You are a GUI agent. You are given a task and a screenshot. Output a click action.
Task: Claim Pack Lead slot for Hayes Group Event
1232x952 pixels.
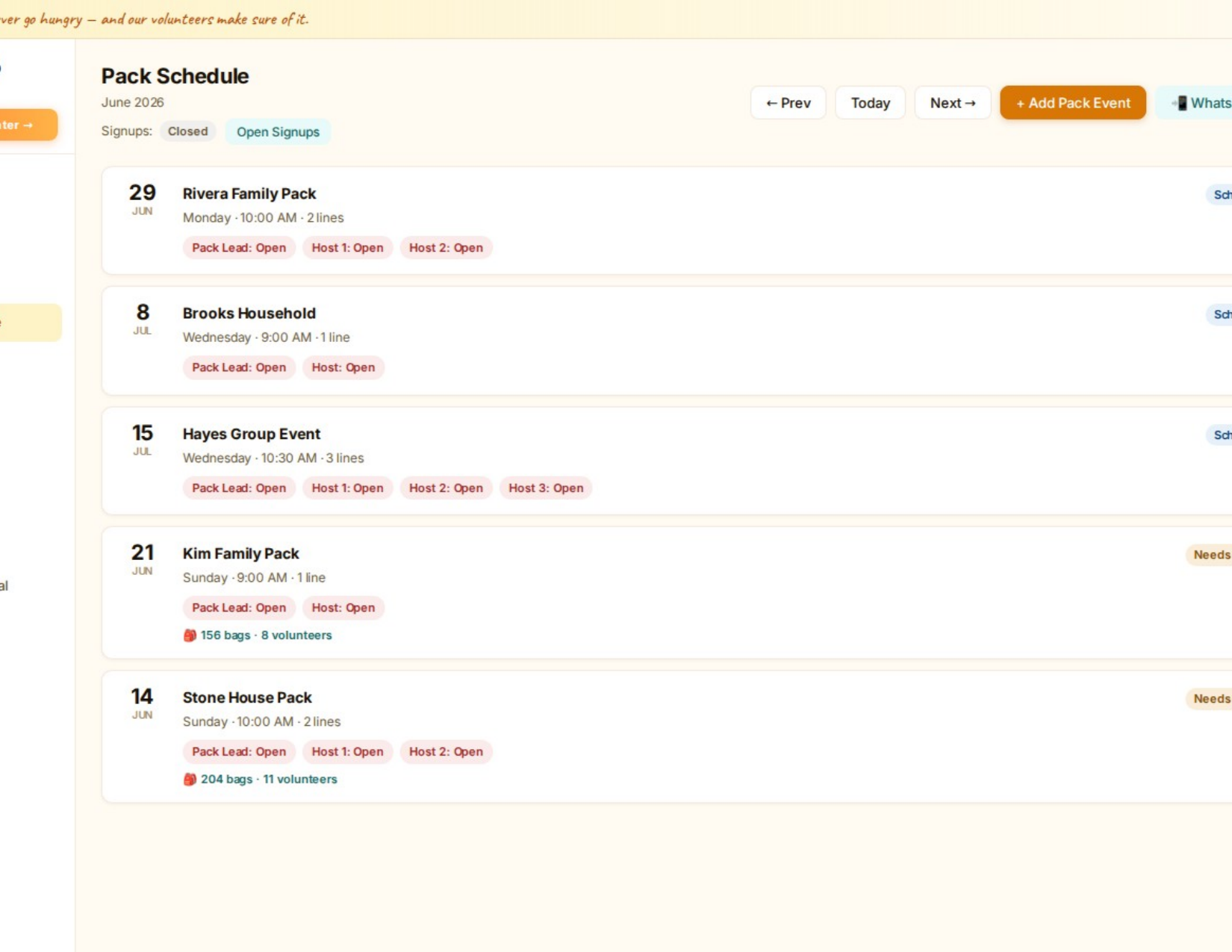[x=239, y=488]
